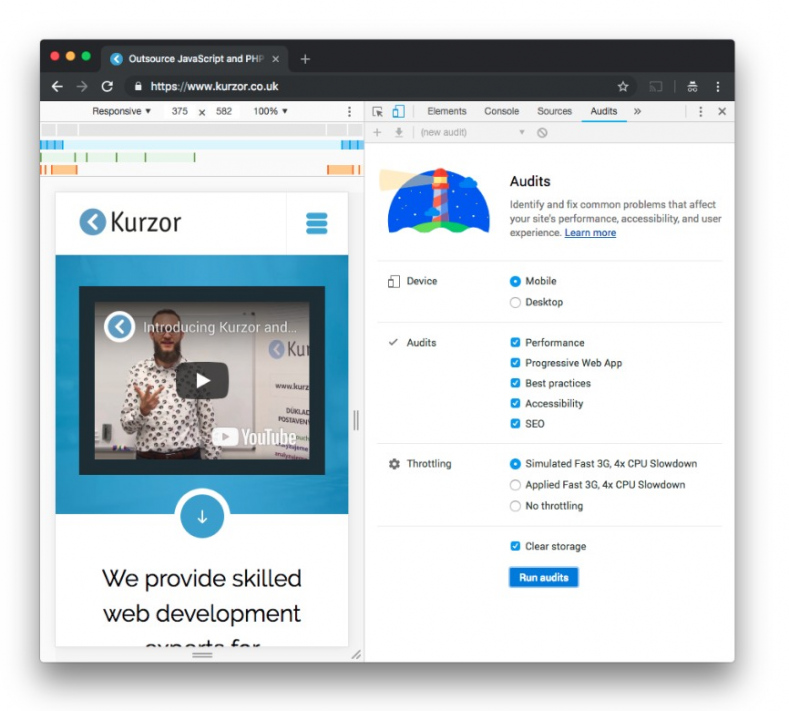Click the viewport width field 375
Screen dimensions: 789x711
pos(180,111)
